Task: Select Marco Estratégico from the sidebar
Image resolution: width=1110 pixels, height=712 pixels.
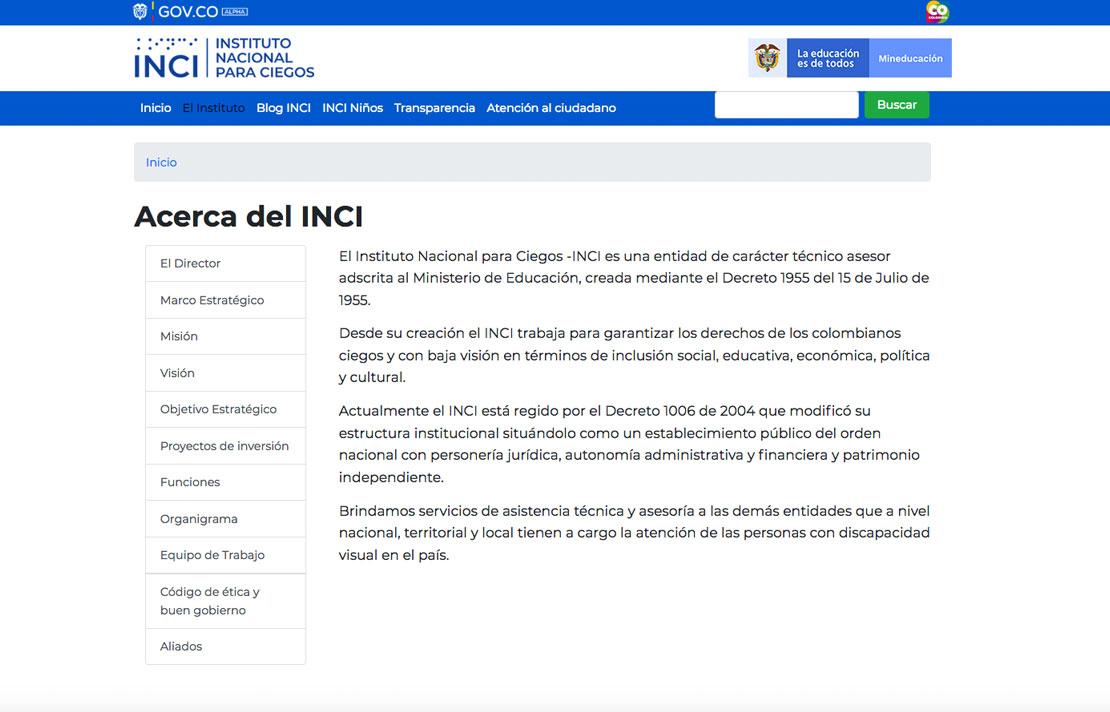Action: pyautogui.click(x=210, y=299)
